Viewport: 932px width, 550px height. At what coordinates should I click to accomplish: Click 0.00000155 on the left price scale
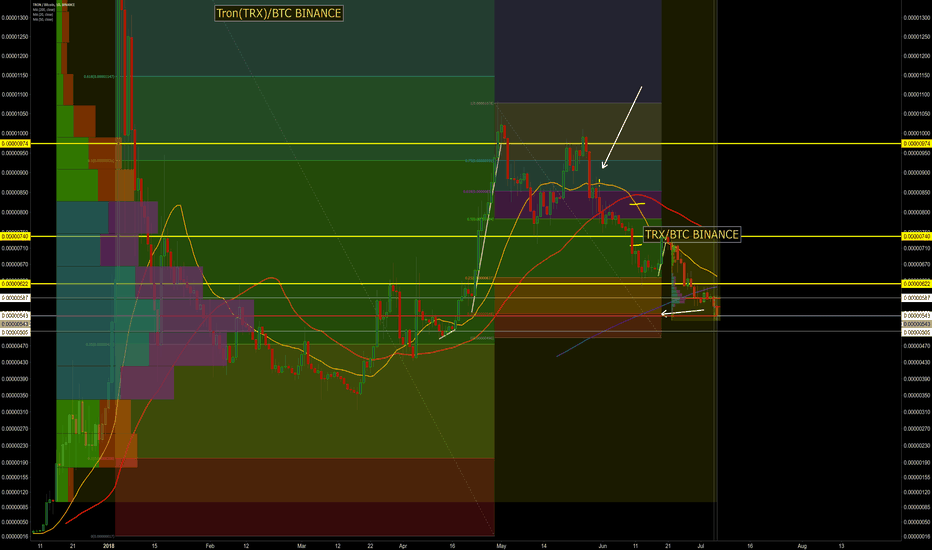tap(15, 477)
